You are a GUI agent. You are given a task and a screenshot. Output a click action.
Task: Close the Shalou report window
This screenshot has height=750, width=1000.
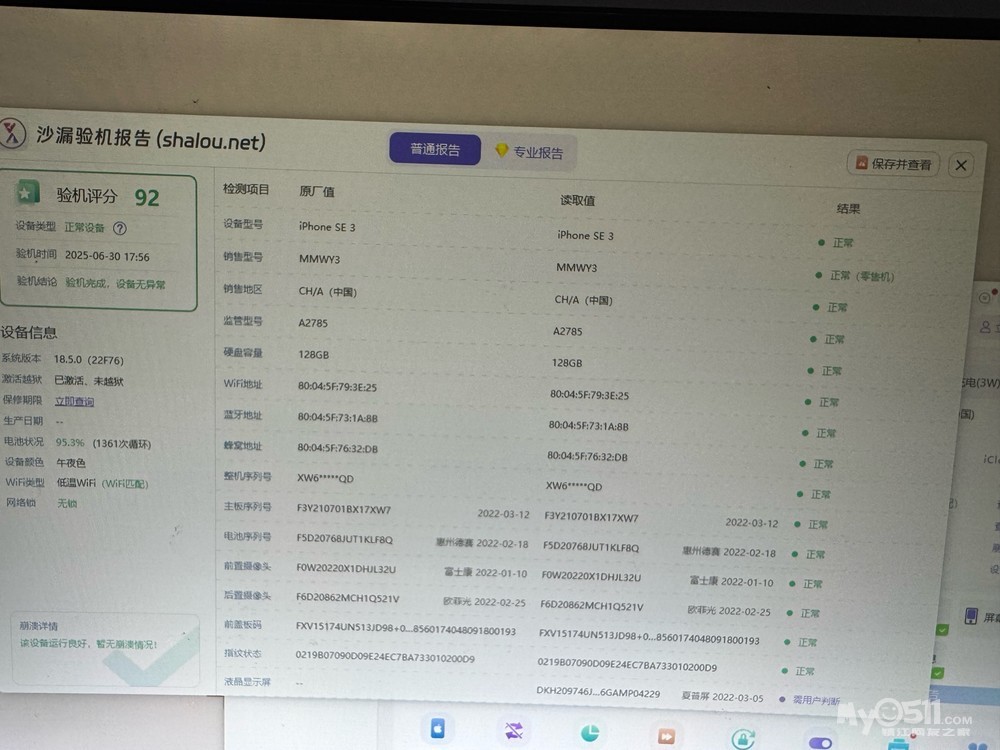[x=960, y=166]
